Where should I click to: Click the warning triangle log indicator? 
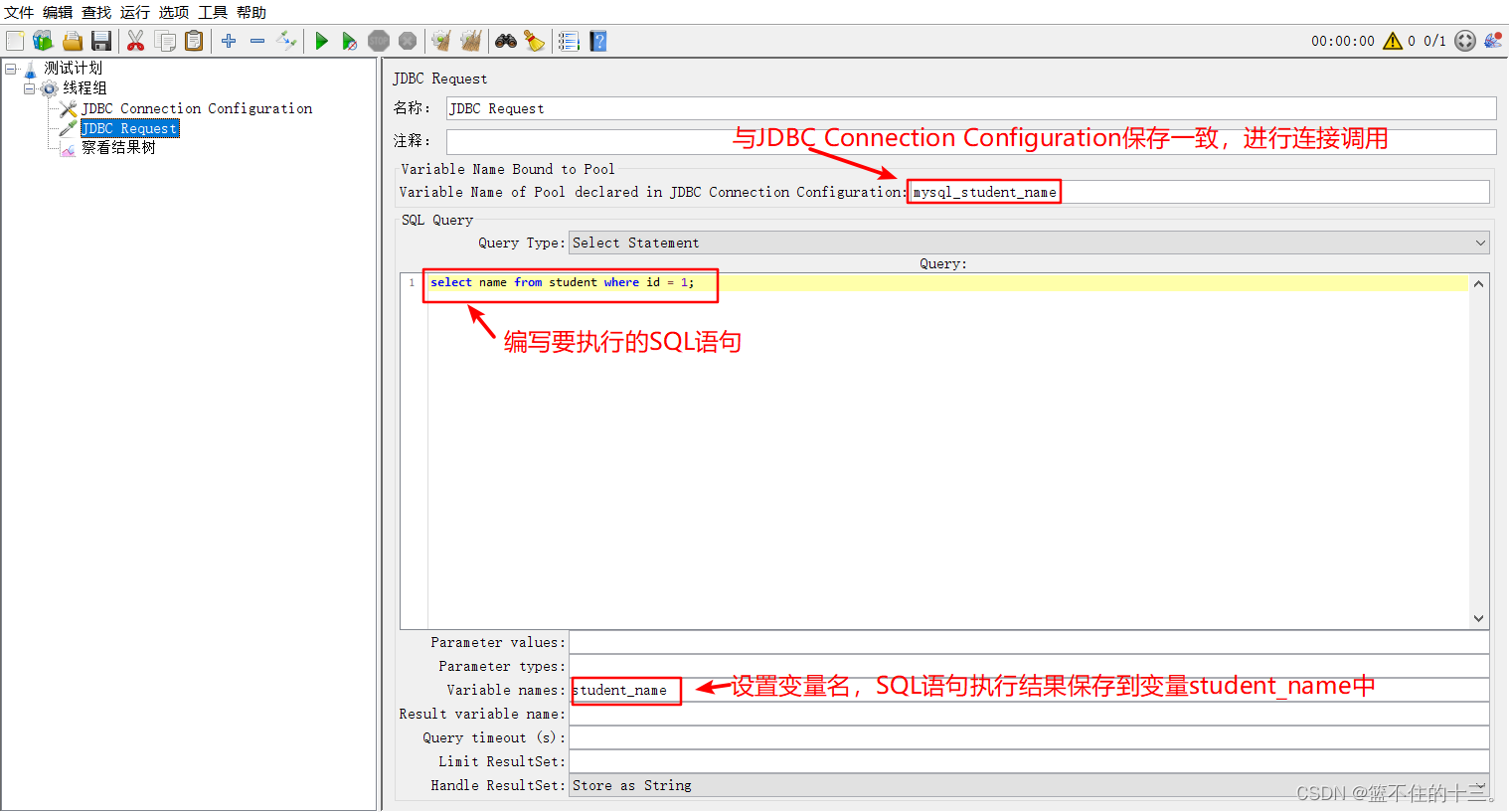click(1393, 41)
